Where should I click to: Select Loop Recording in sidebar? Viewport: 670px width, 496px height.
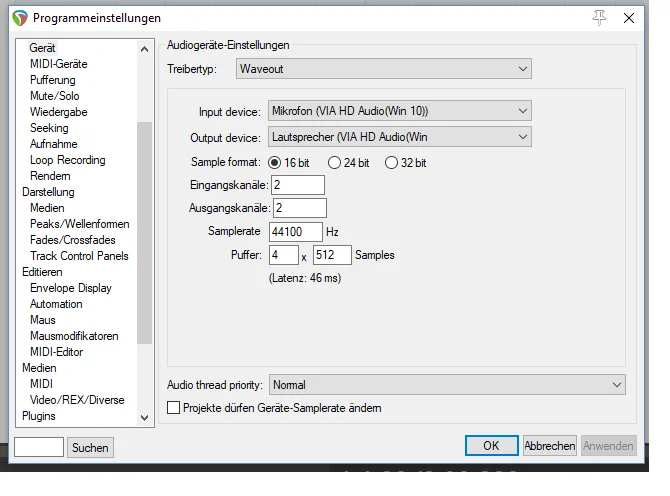pos(67,160)
